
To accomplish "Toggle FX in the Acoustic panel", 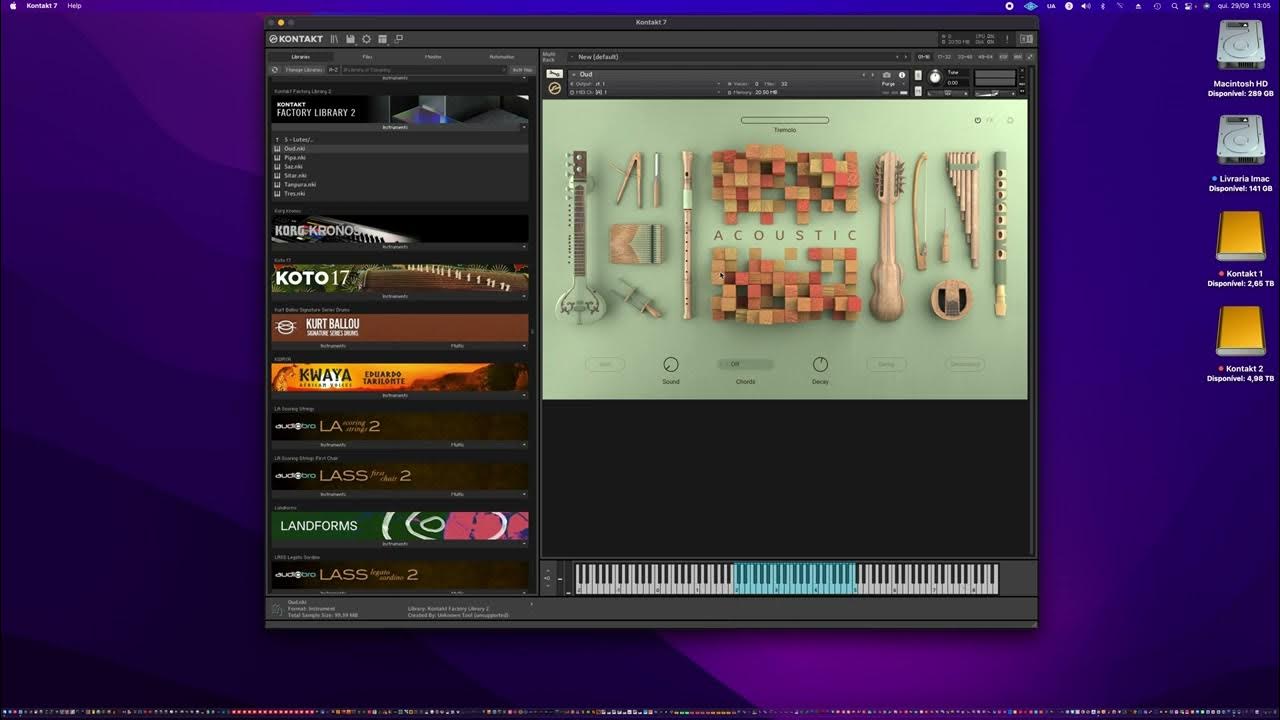I will [x=990, y=120].
